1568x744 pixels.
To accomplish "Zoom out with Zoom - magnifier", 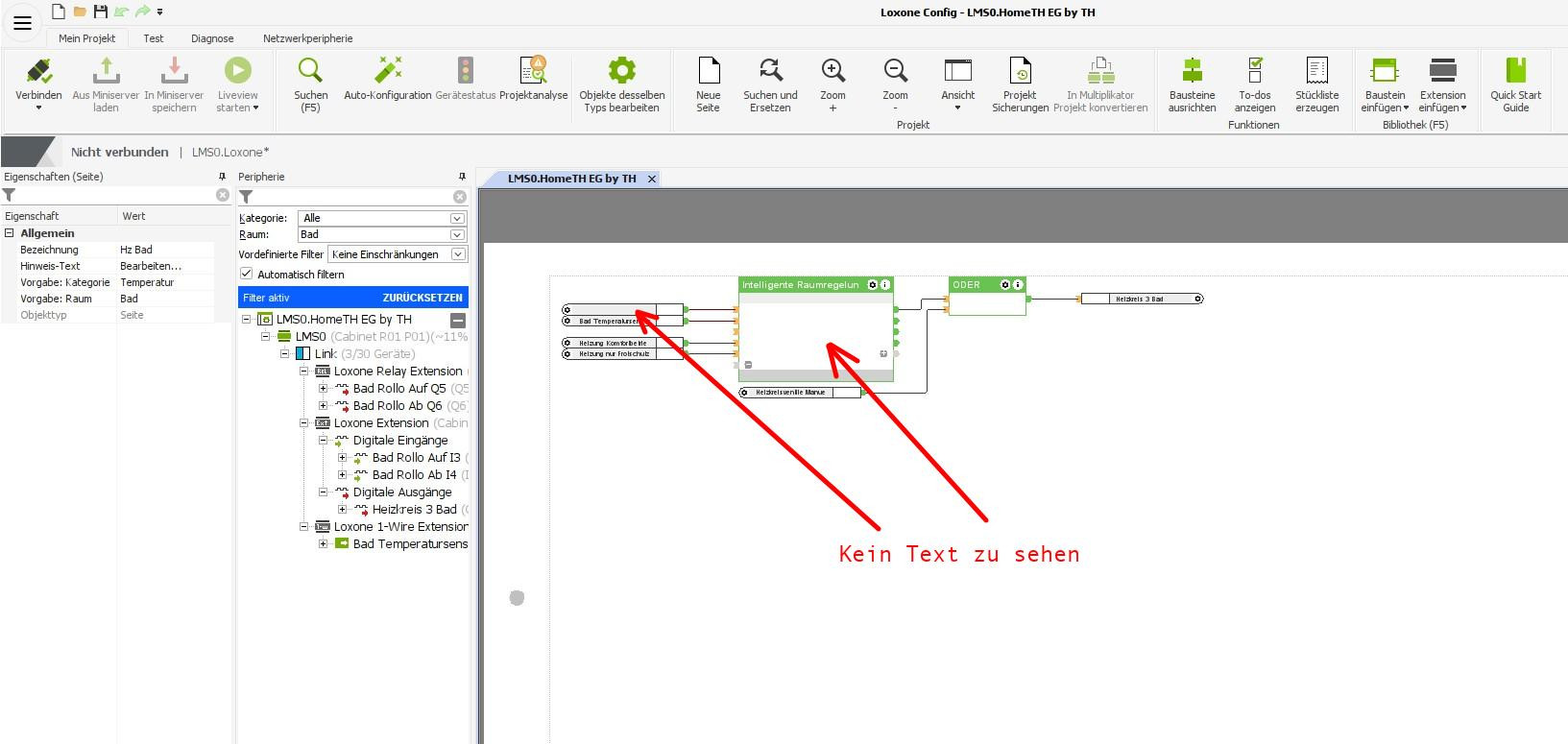I will 895,70.
